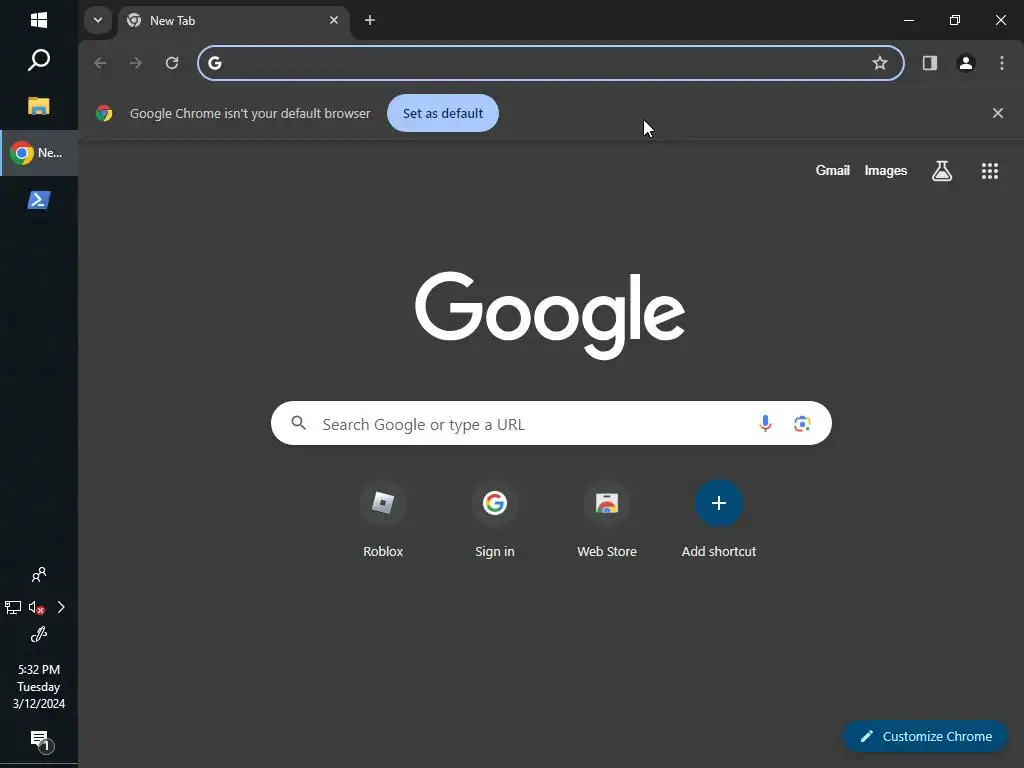1024x768 pixels.
Task: Click the magnifier icon in search box
Action: click(298, 423)
